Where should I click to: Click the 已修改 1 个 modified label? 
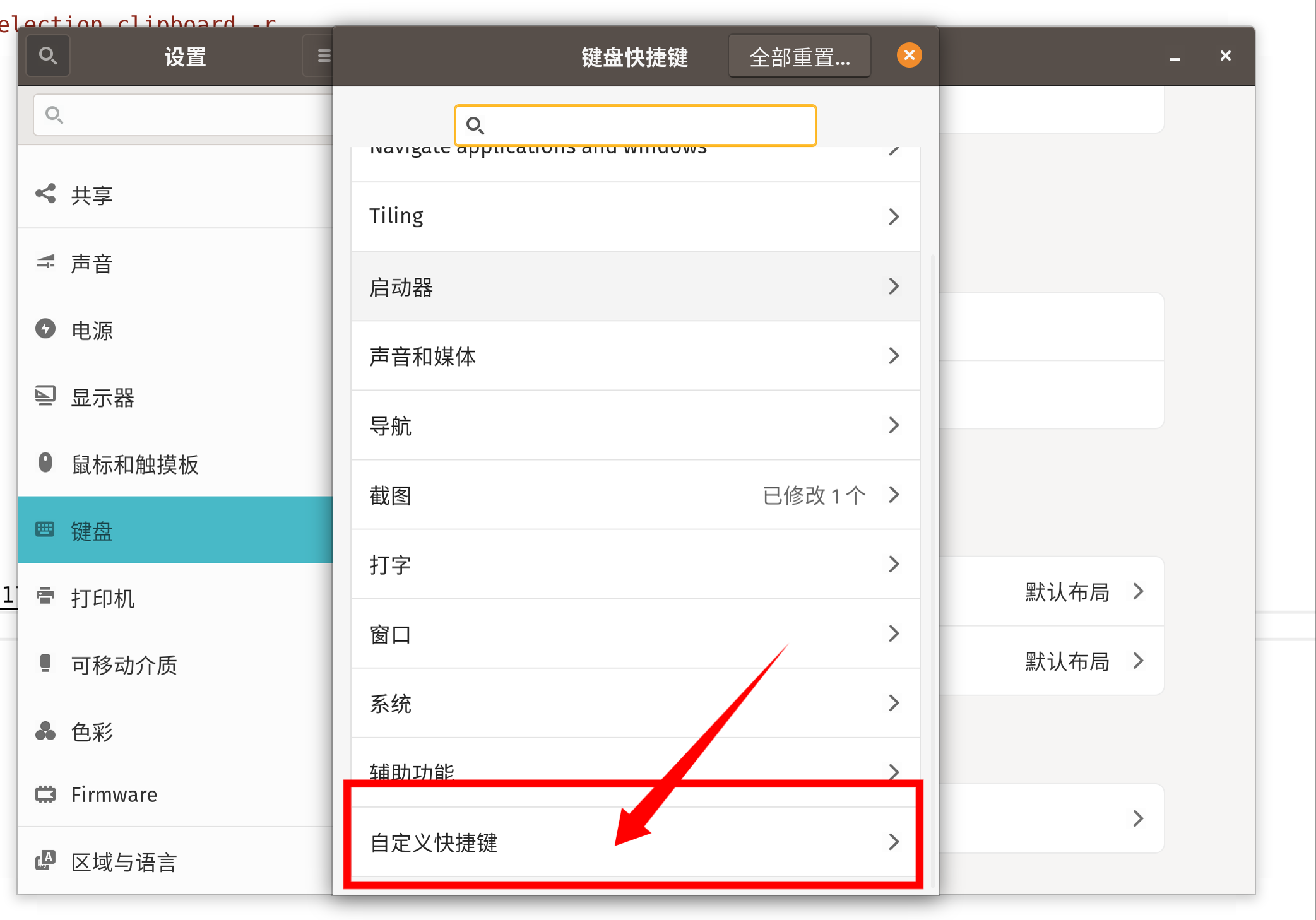(814, 495)
